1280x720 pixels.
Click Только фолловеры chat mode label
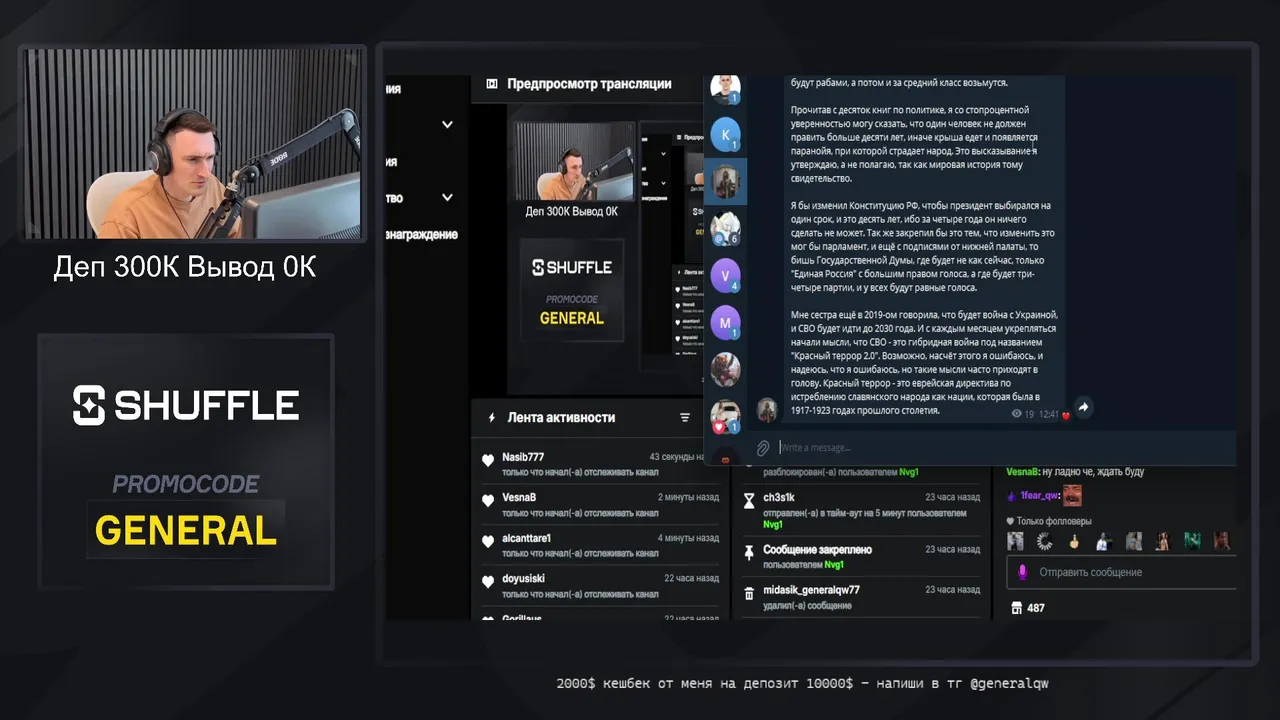pos(1054,521)
